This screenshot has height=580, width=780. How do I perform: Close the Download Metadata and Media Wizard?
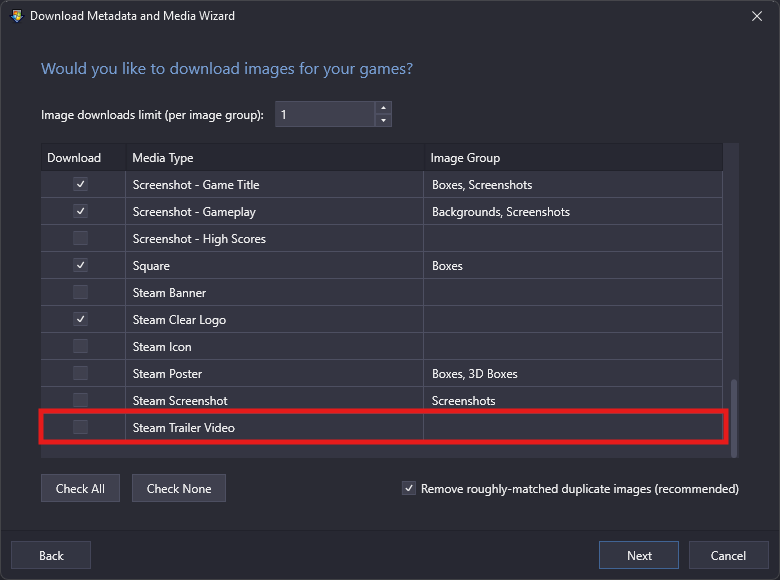(757, 16)
